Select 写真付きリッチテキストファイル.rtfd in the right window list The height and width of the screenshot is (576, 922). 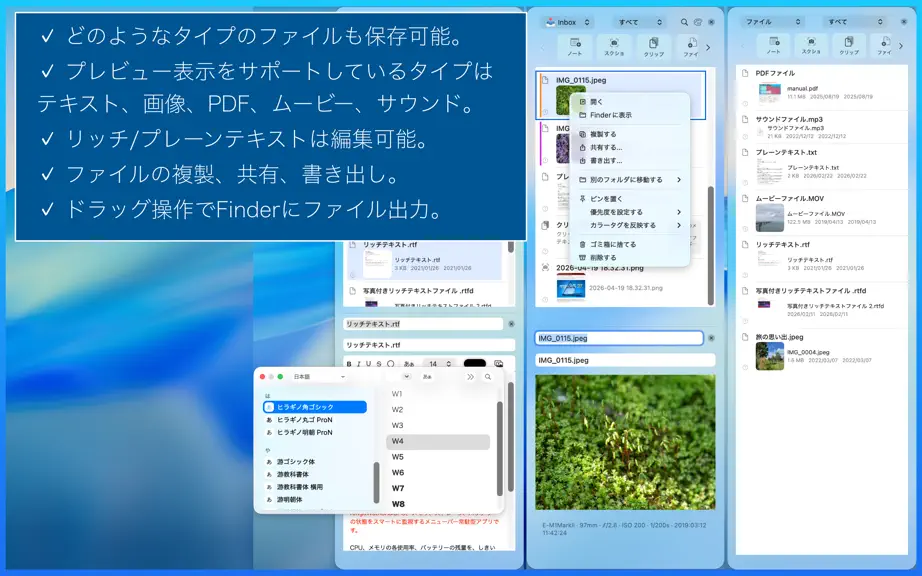point(823,305)
